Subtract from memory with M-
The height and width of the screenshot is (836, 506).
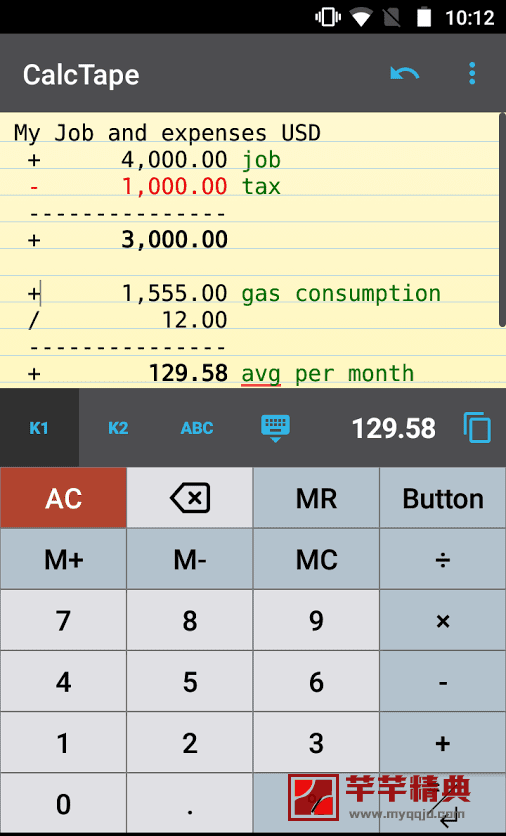tap(190, 559)
